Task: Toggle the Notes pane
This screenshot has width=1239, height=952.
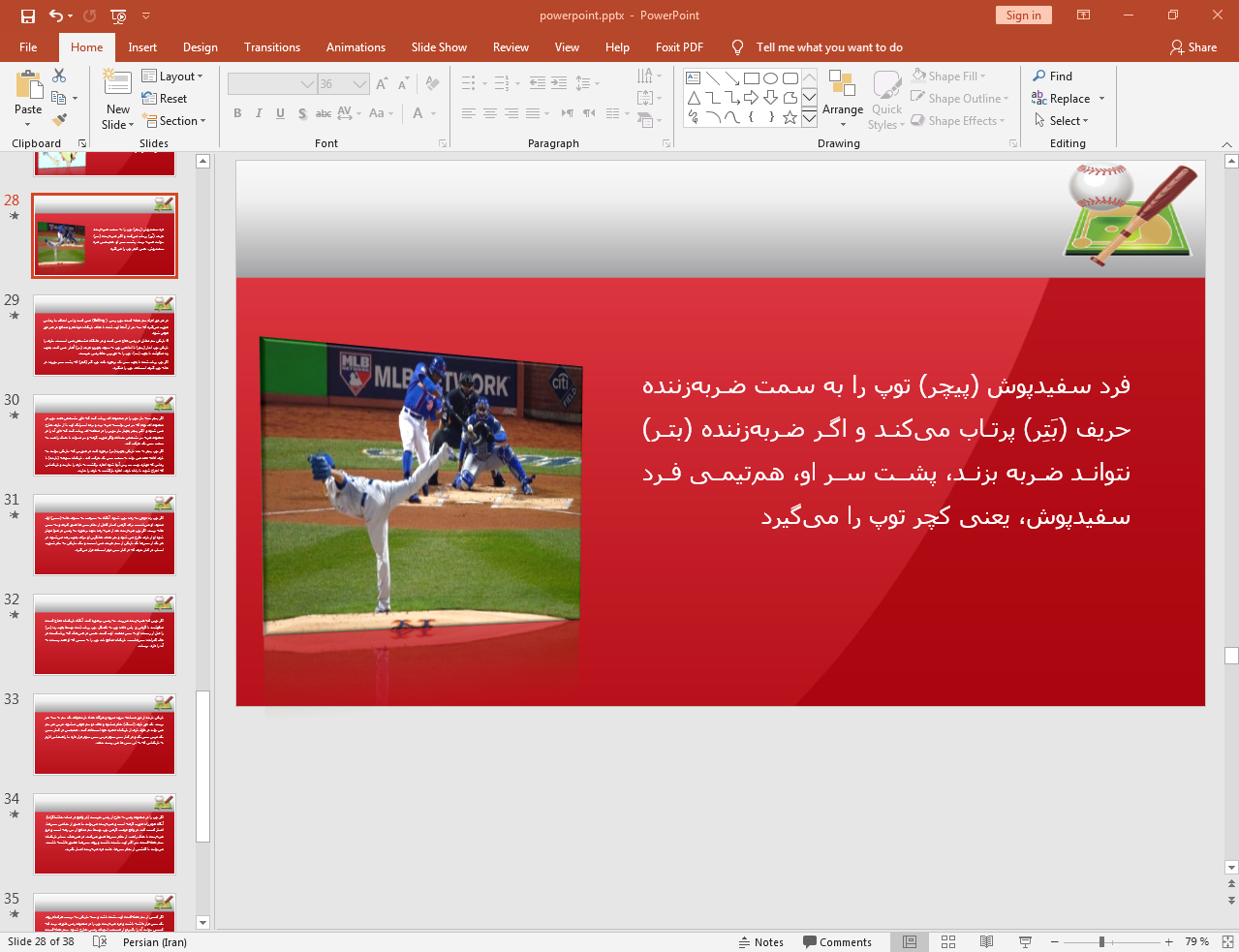Action: pyautogui.click(x=761, y=941)
